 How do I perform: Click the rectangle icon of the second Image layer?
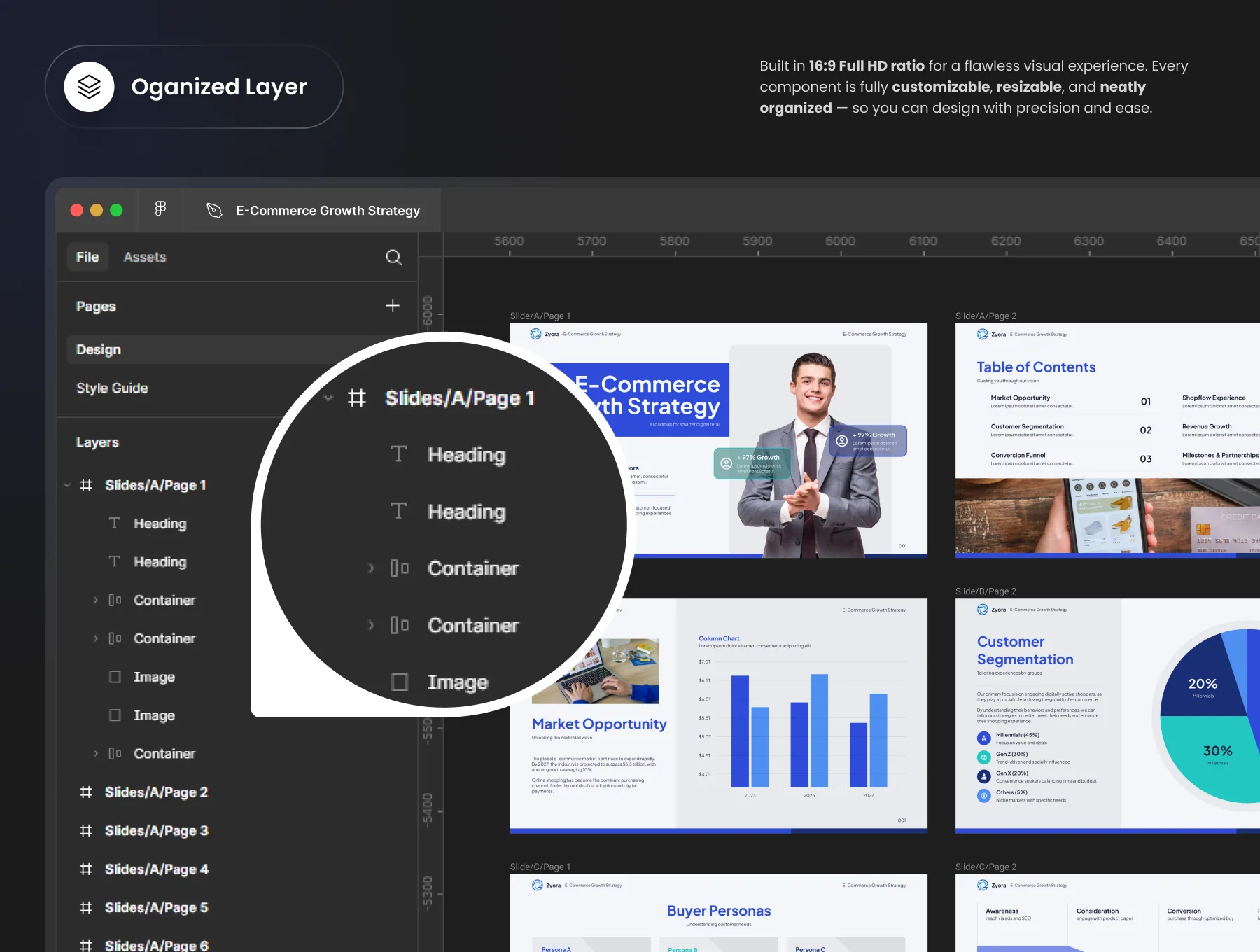pyautogui.click(x=115, y=715)
